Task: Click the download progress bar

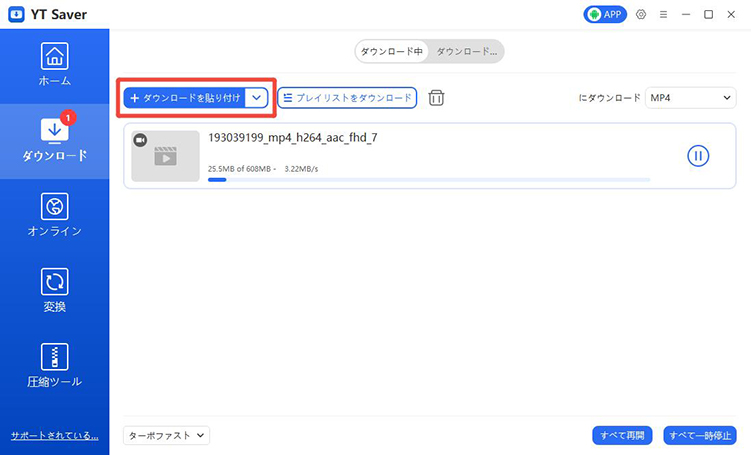Action: pyautogui.click(x=429, y=180)
